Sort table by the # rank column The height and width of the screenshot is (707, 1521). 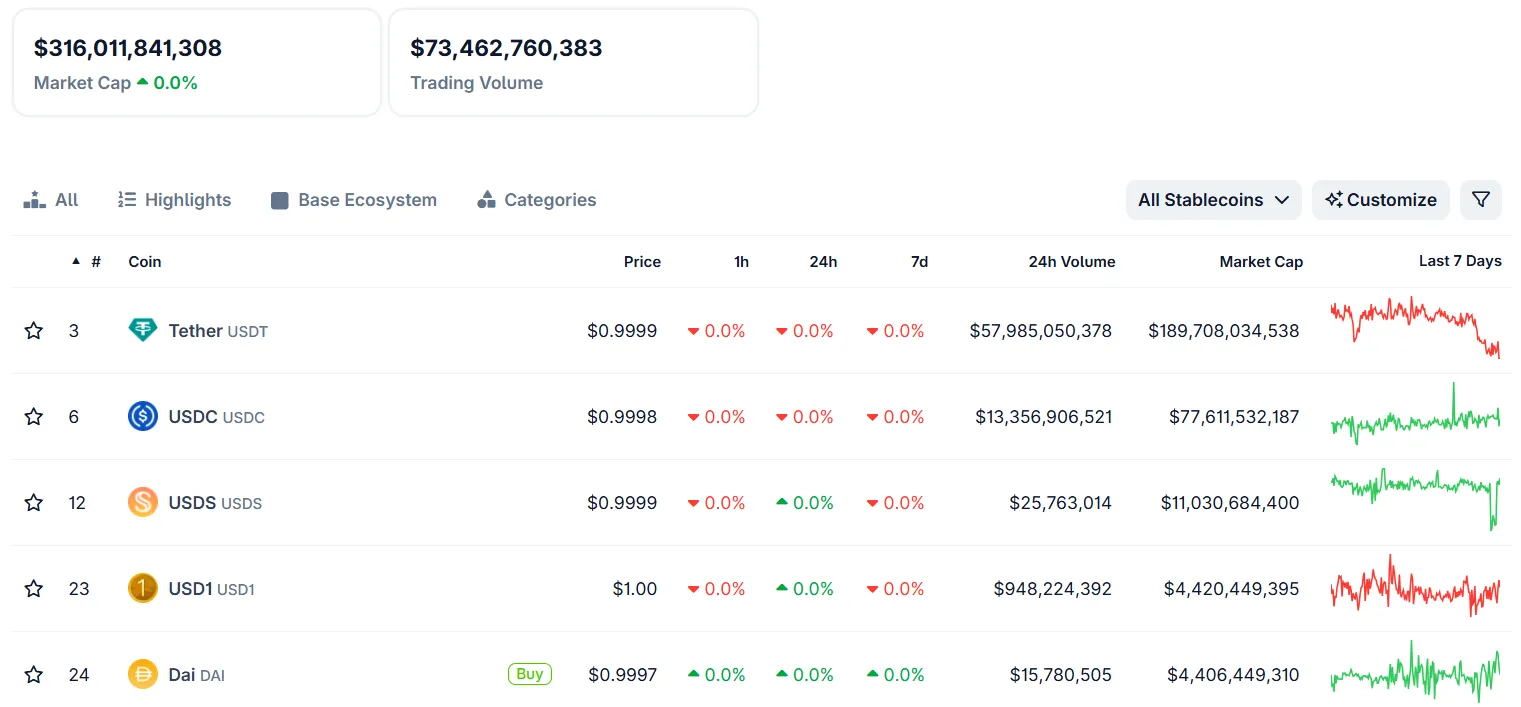(x=95, y=262)
